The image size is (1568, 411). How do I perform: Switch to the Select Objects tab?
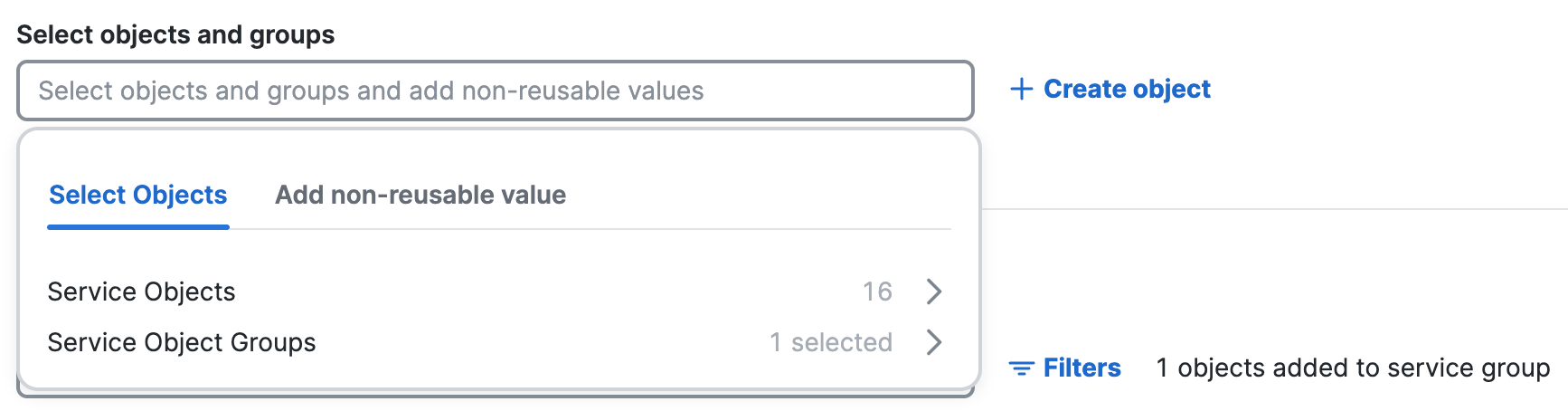[138, 195]
